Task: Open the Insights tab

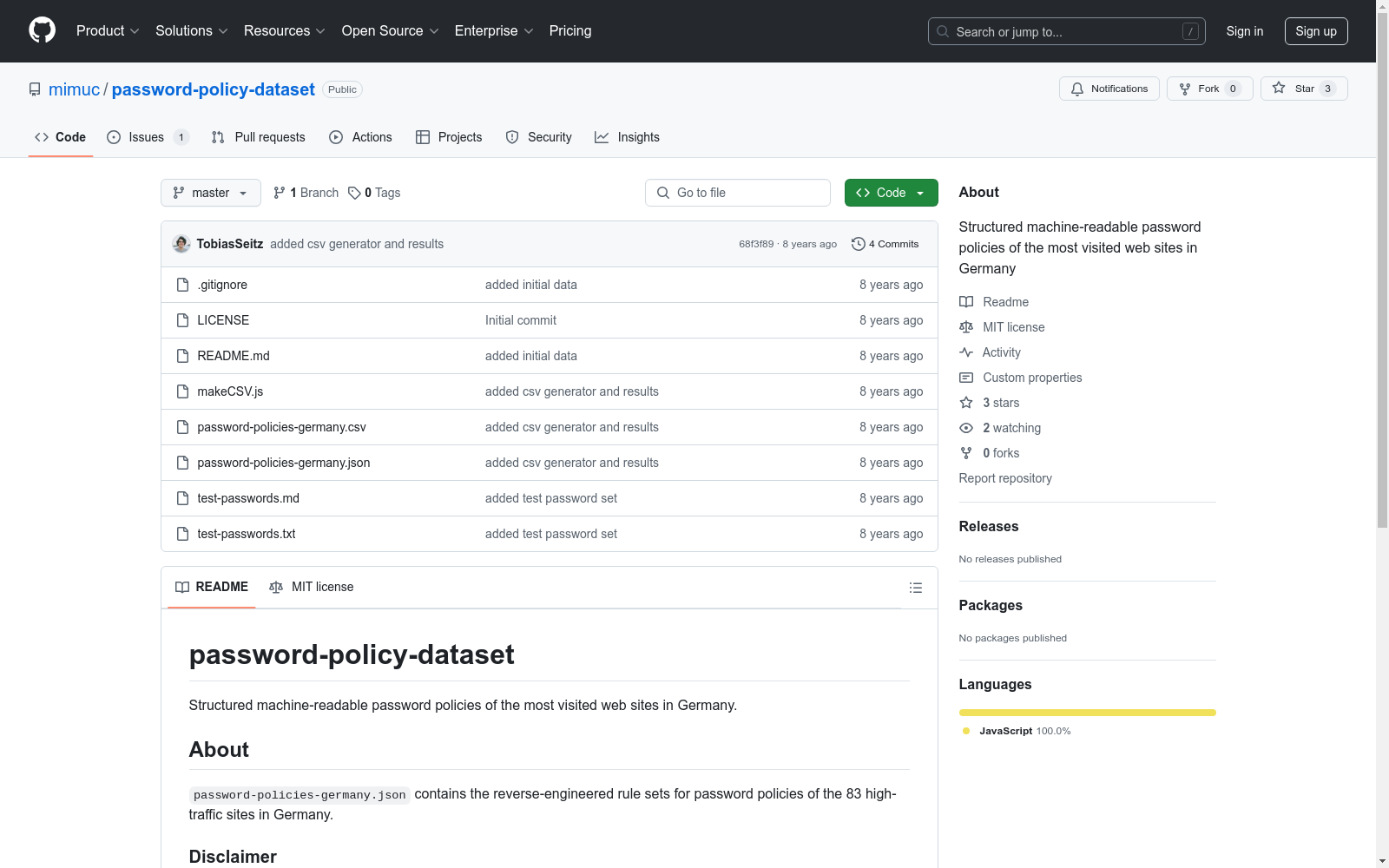Action: click(627, 137)
